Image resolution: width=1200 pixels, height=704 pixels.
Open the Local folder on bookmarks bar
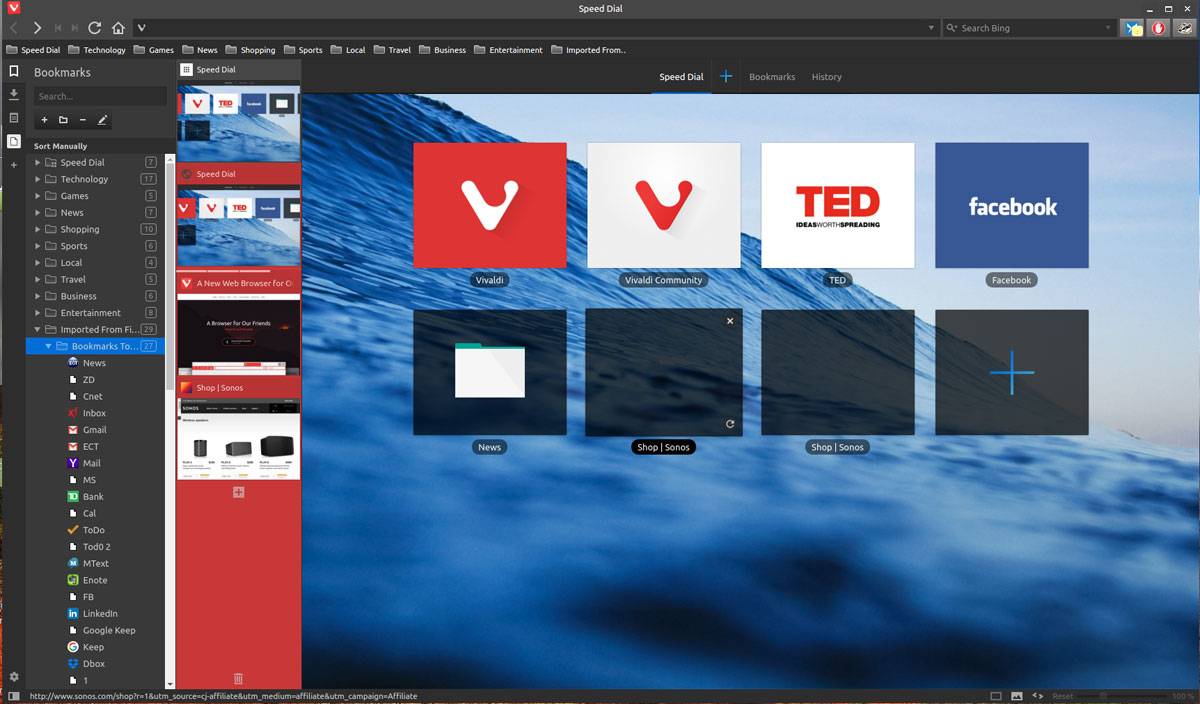point(348,50)
